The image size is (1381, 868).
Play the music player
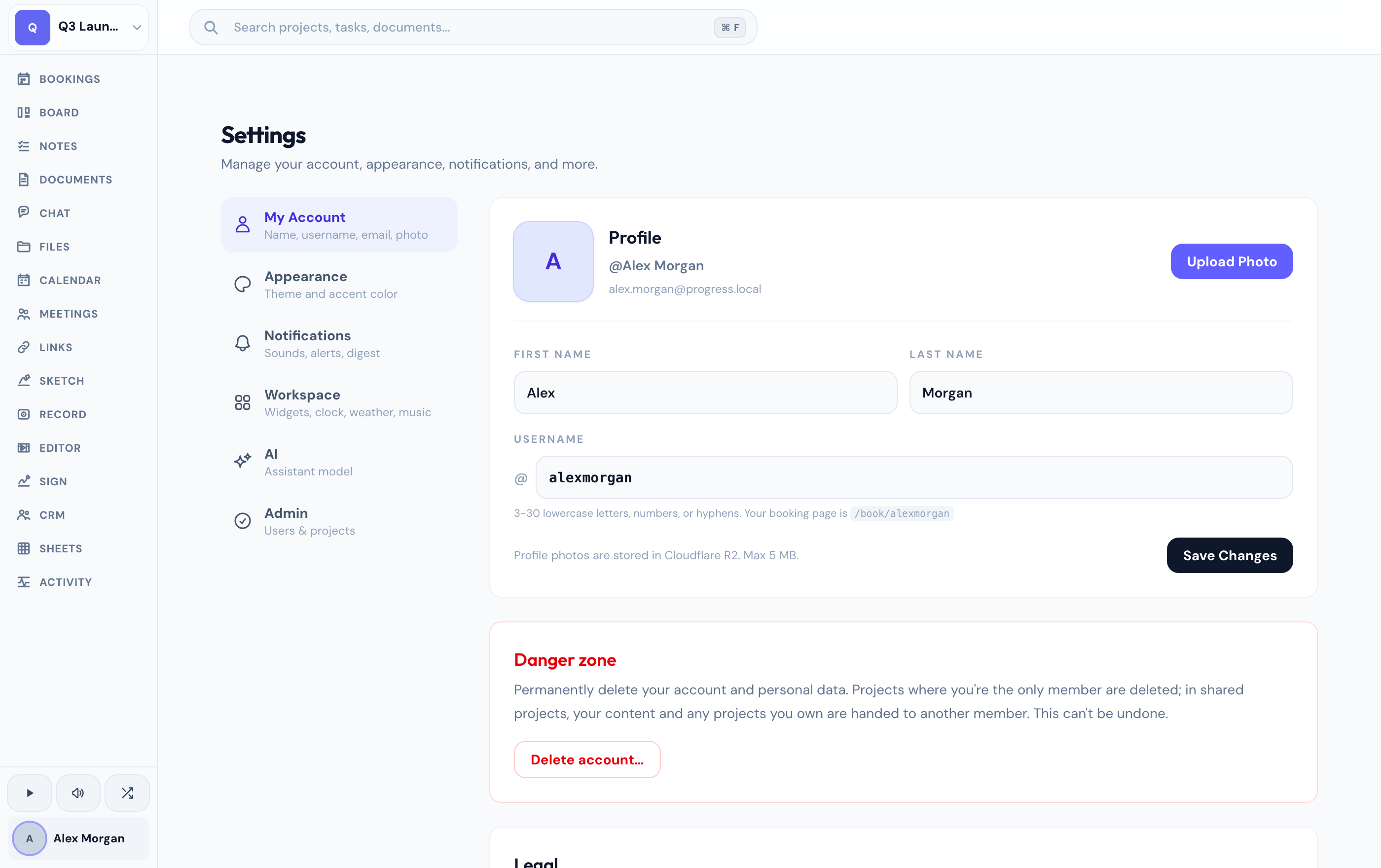point(30,793)
